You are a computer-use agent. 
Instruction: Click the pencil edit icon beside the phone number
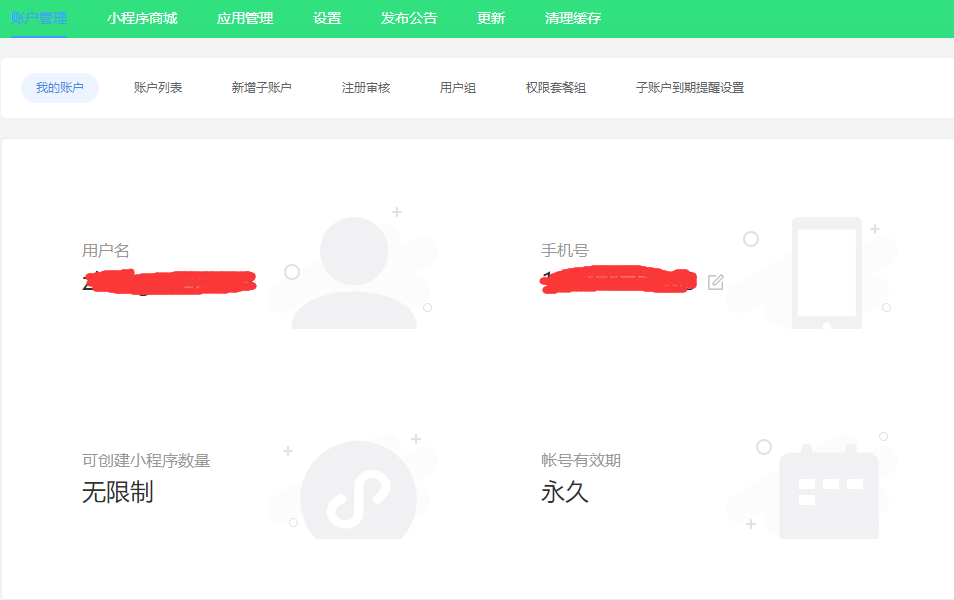(715, 282)
